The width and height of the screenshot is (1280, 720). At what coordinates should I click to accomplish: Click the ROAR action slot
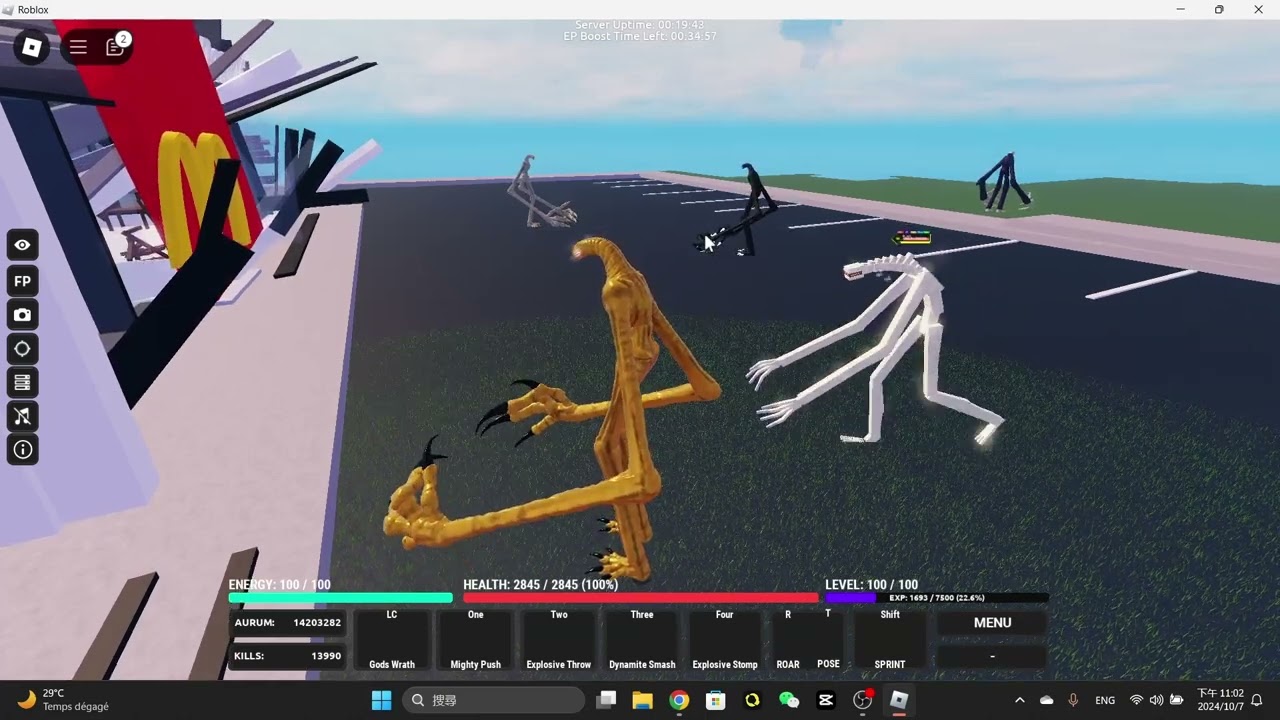[788, 640]
